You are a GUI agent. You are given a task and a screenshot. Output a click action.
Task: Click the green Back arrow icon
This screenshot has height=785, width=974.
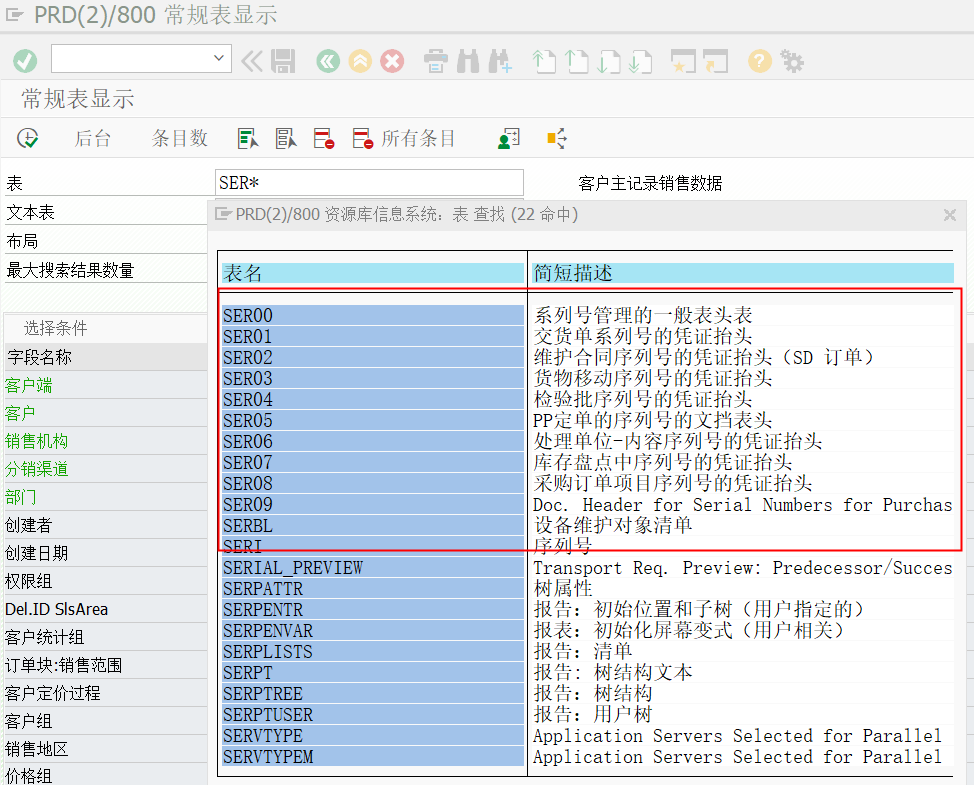(x=328, y=61)
